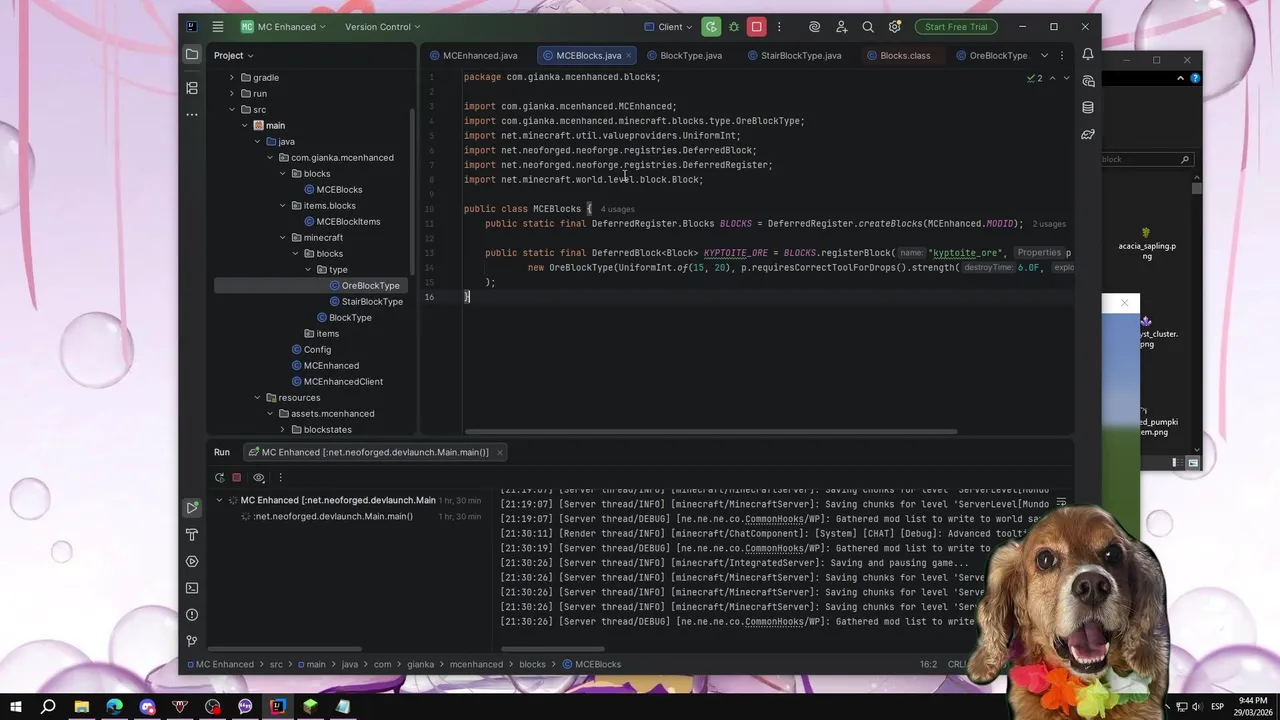Screen dimensions: 1280x720
Task: Toggle the Project tool window folder icon
Action: point(192,55)
